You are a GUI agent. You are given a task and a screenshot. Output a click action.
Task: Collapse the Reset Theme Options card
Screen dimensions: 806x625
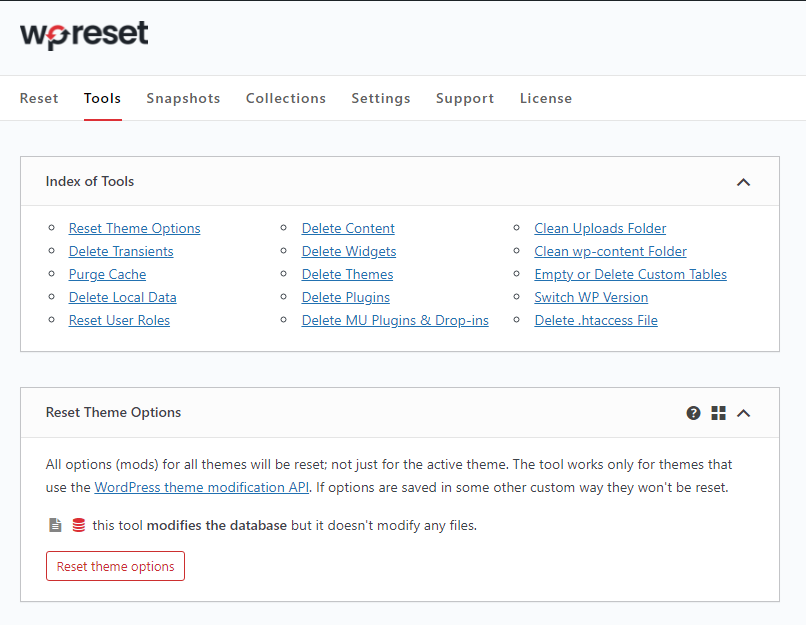point(743,412)
